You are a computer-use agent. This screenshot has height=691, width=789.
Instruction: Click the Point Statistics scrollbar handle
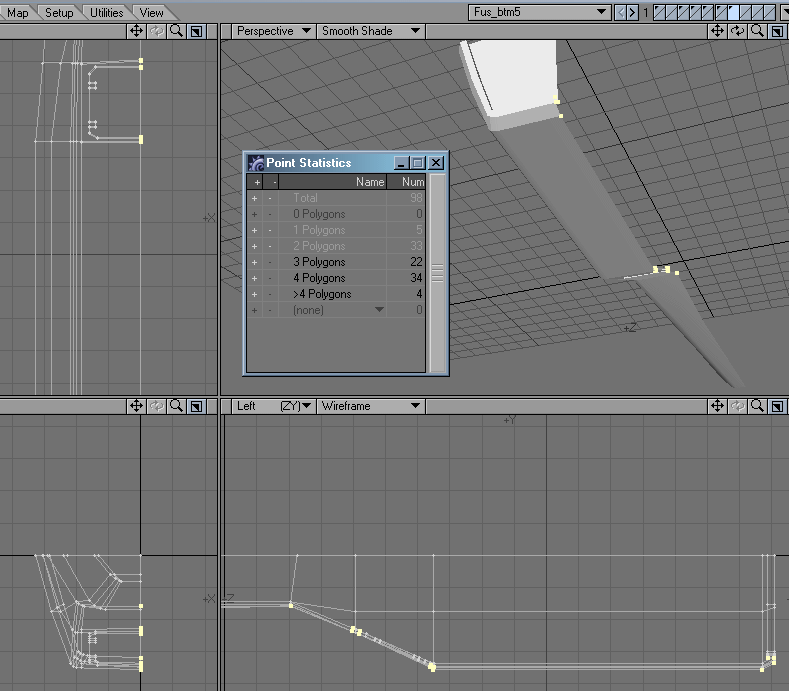click(x=437, y=272)
